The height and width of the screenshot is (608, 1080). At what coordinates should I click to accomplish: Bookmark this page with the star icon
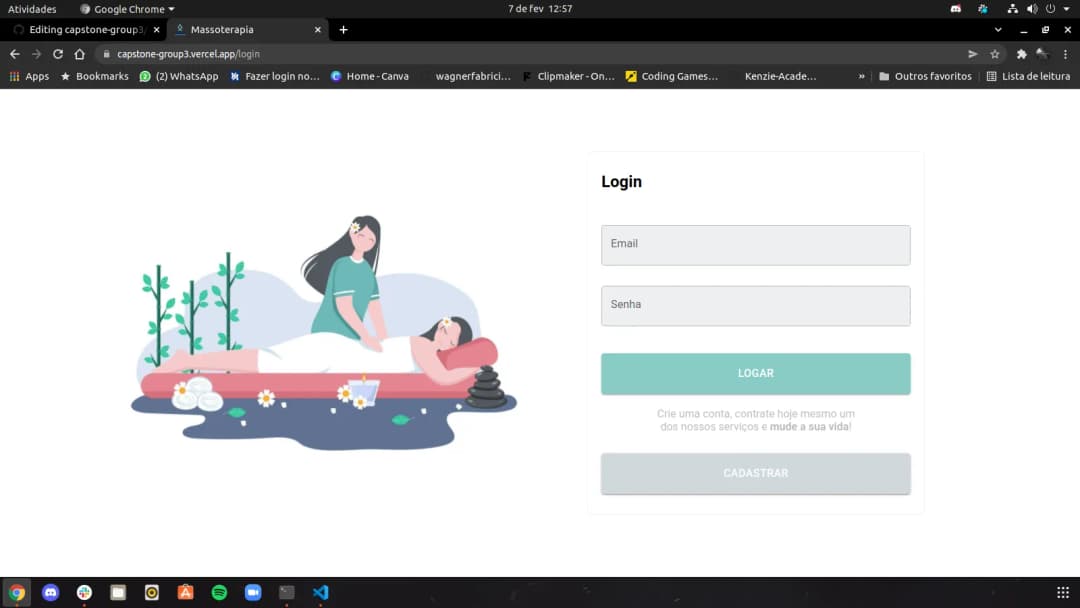[x=994, y=54]
